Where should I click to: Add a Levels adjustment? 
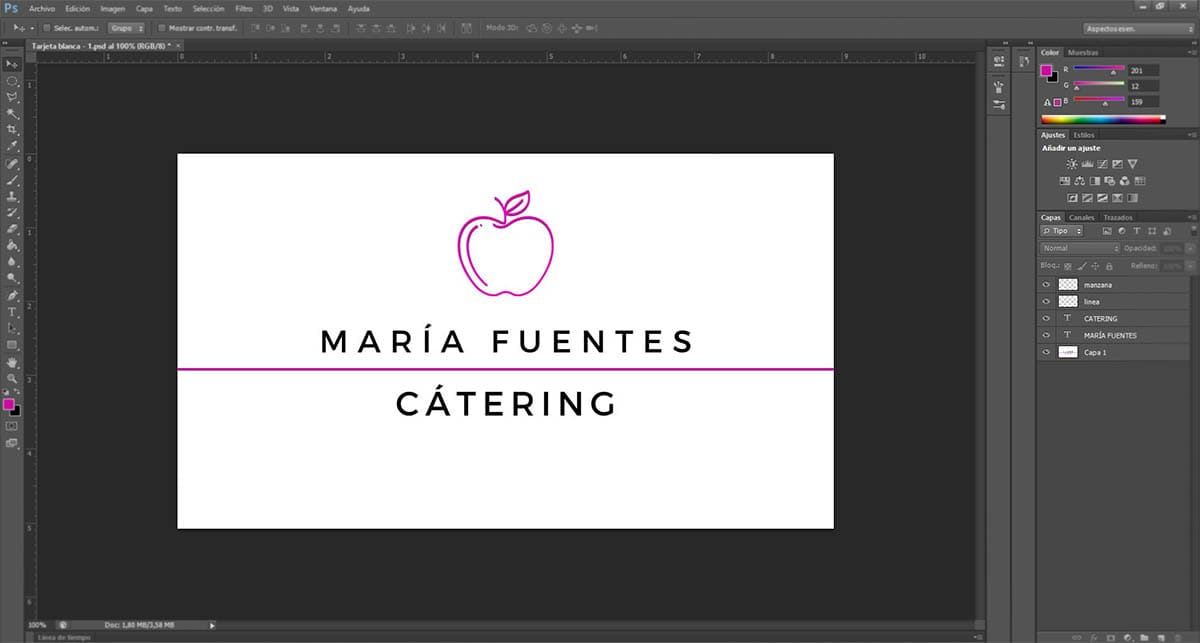click(1087, 163)
